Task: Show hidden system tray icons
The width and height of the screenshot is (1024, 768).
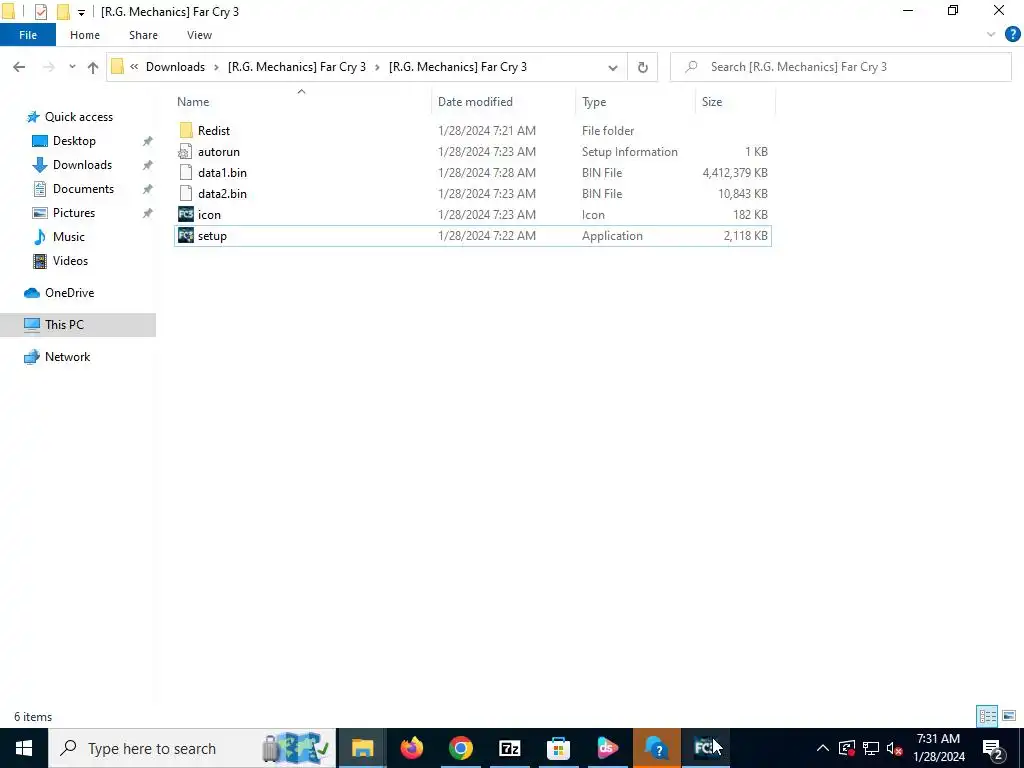Action: tap(823, 748)
